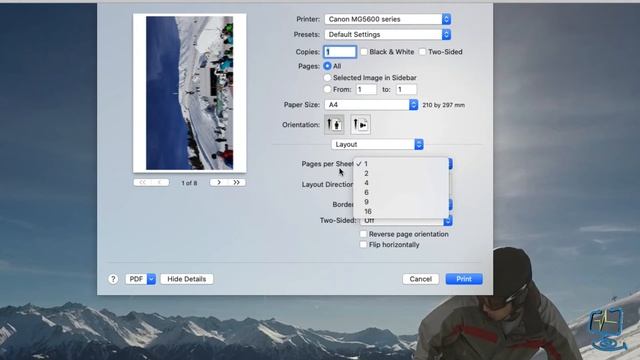Choose 4 pages per sheet

401,183
